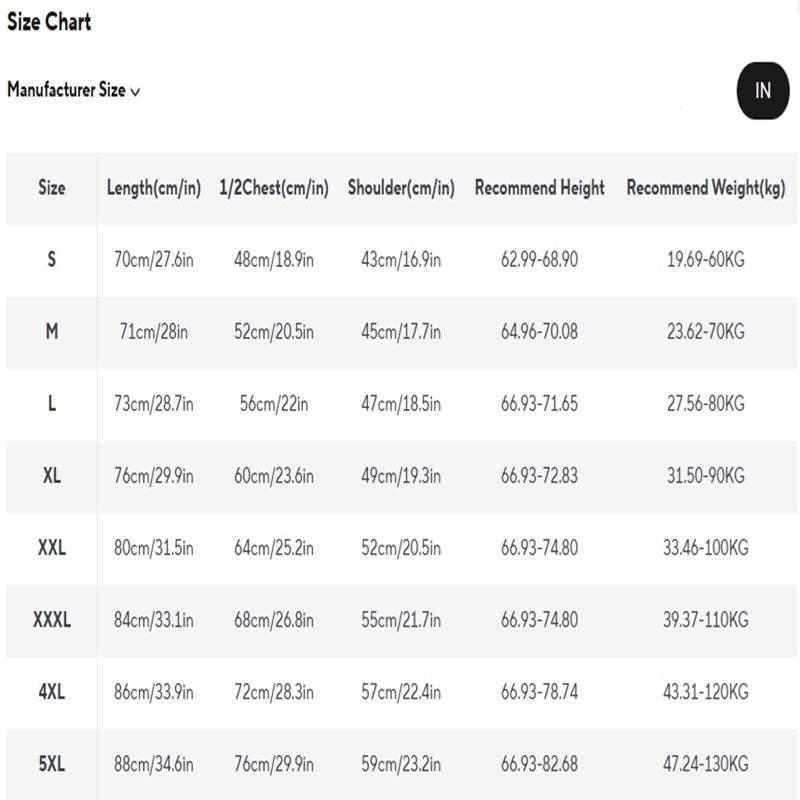Image resolution: width=800 pixels, height=800 pixels.
Task: Select the XXXL size row label
Action: [52, 620]
